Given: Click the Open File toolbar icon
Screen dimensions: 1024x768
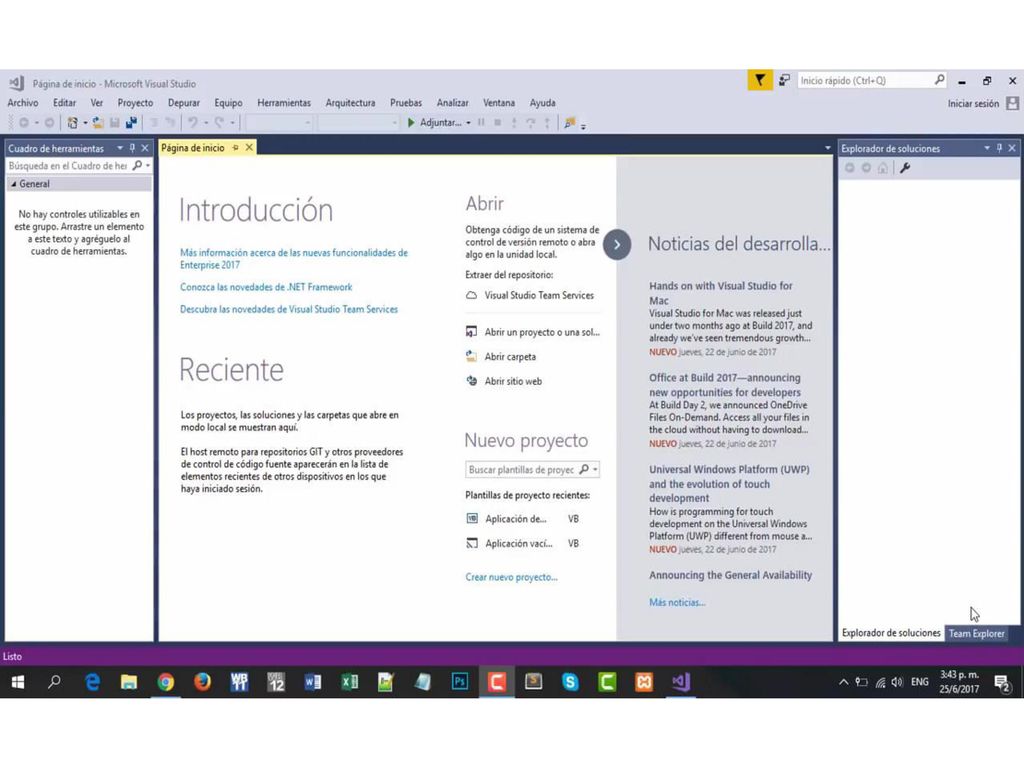Looking at the screenshot, I should coord(98,123).
